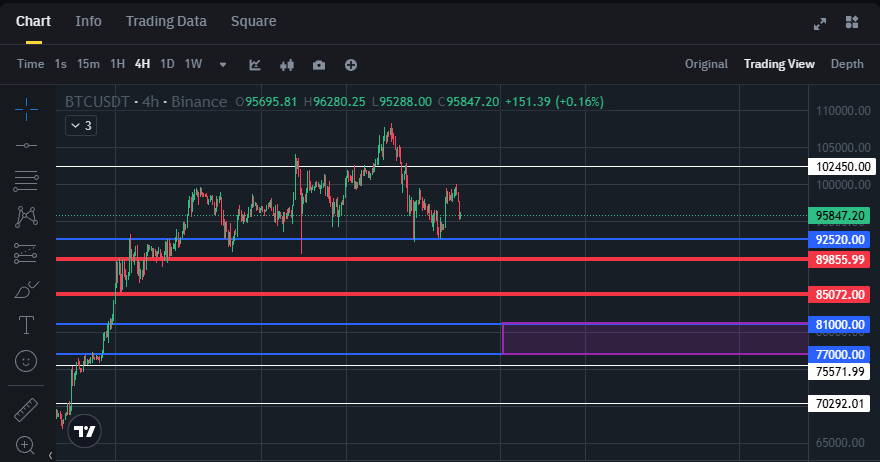
Task: Take chart snapshot with camera icon
Action: point(319,65)
